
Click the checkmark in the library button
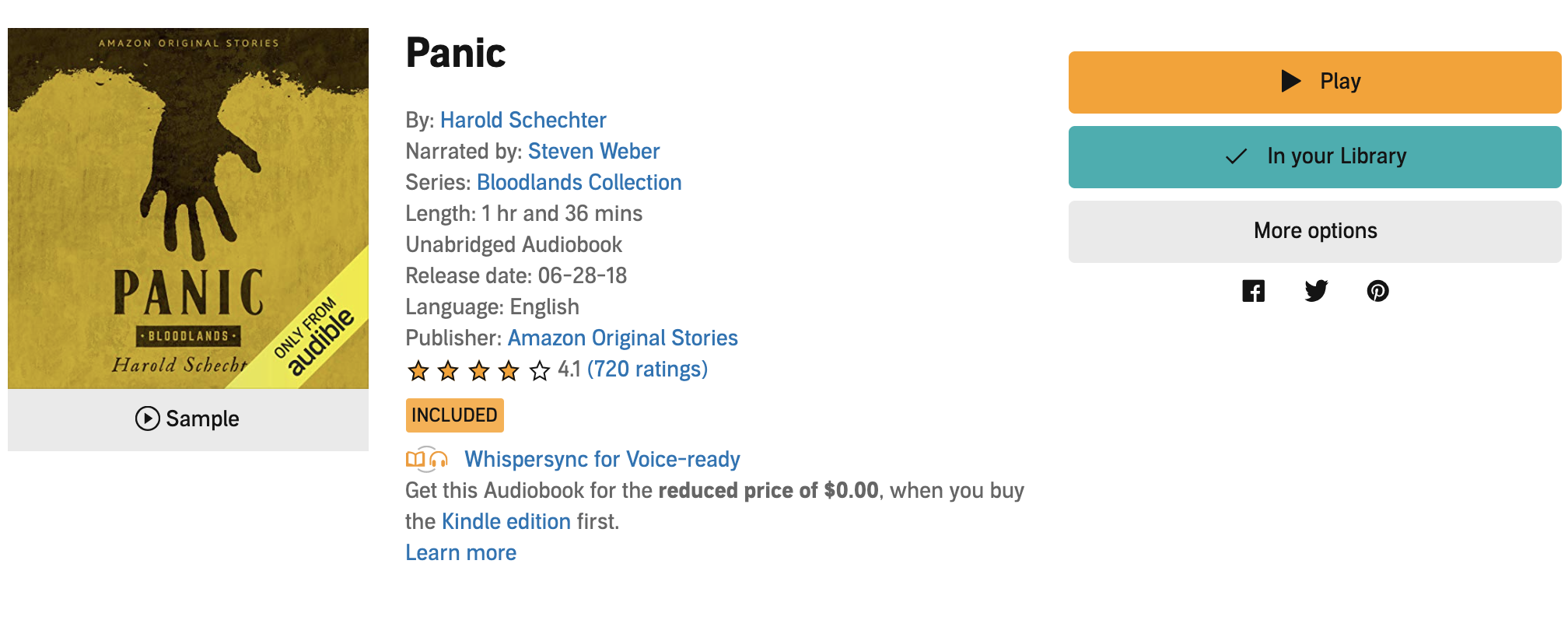pyautogui.click(x=1236, y=156)
